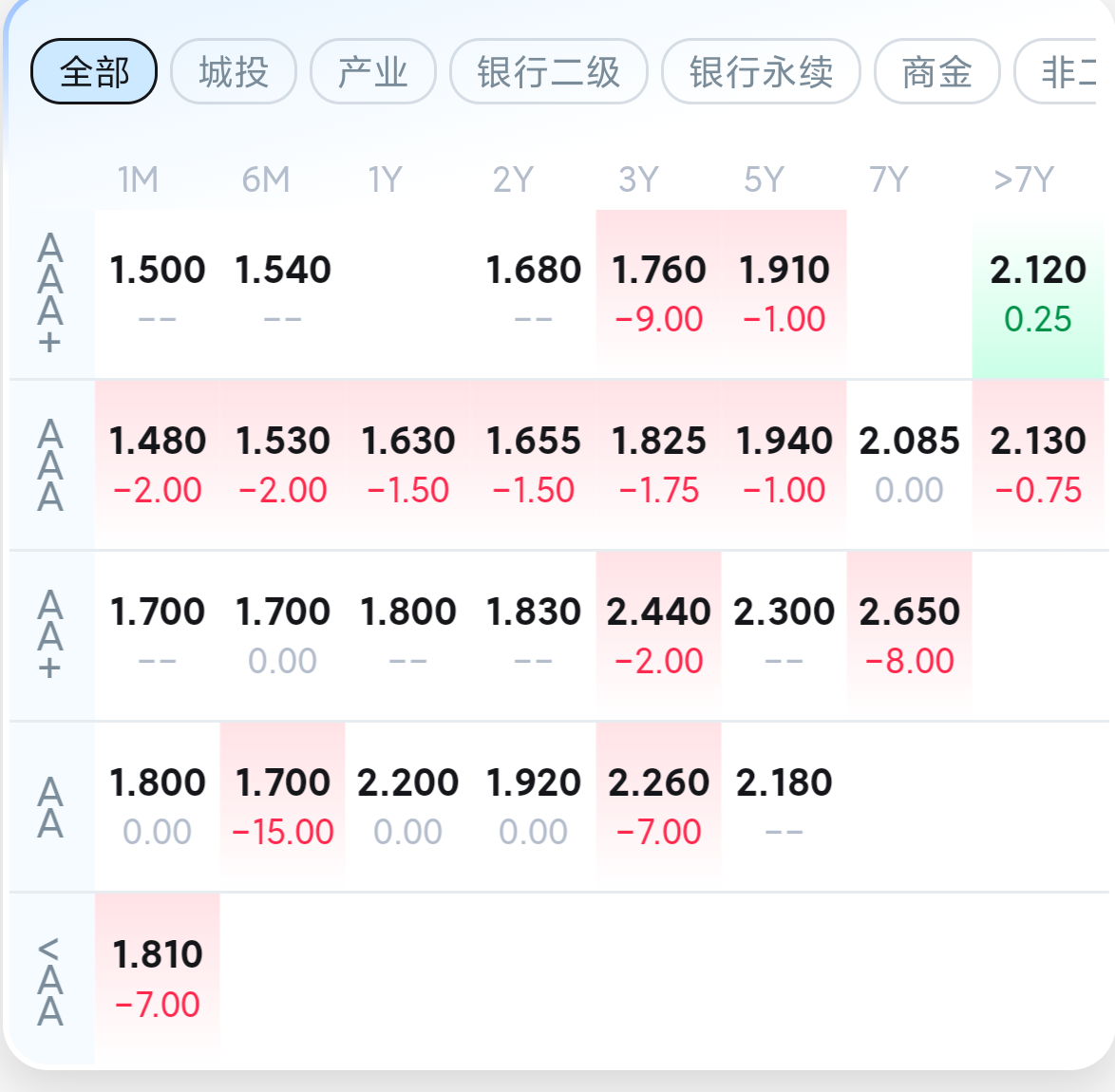Viewport: 1115px width, 1092px height.
Task: Click the 5Y column header
Action: click(x=764, y=179)
